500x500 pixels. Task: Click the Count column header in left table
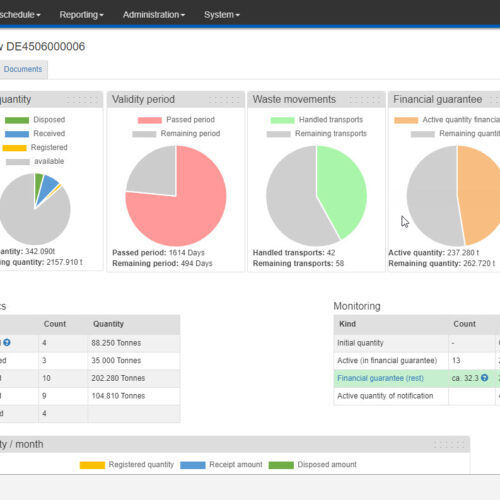(55, 324)
